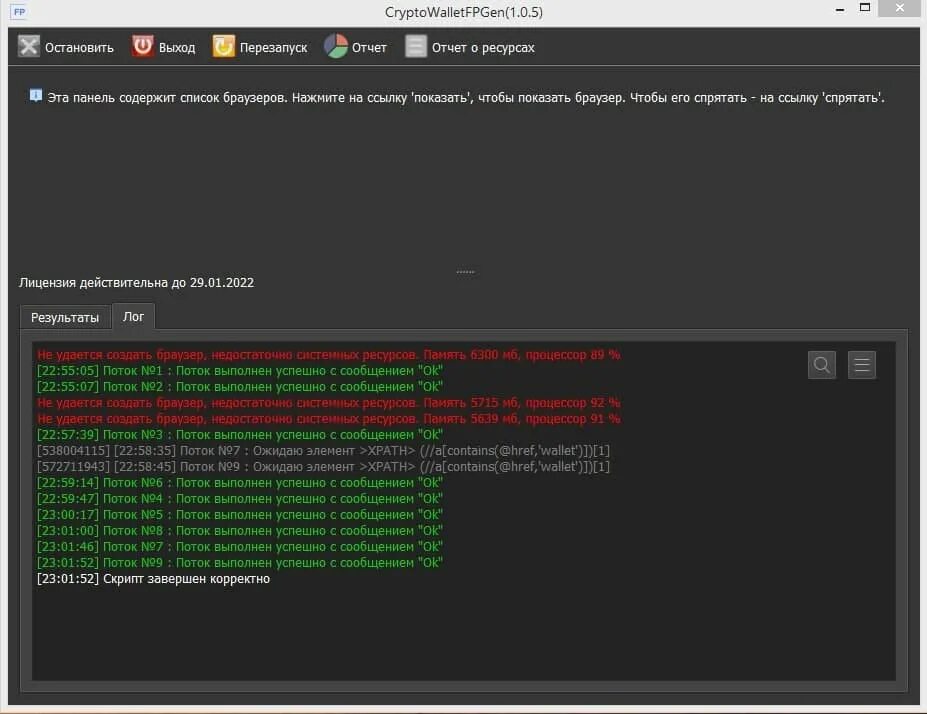Viewport: 927px width, 714px height.
Task: Open the Отчет о ресурсах icon
Action: click(x=416, y=47)
